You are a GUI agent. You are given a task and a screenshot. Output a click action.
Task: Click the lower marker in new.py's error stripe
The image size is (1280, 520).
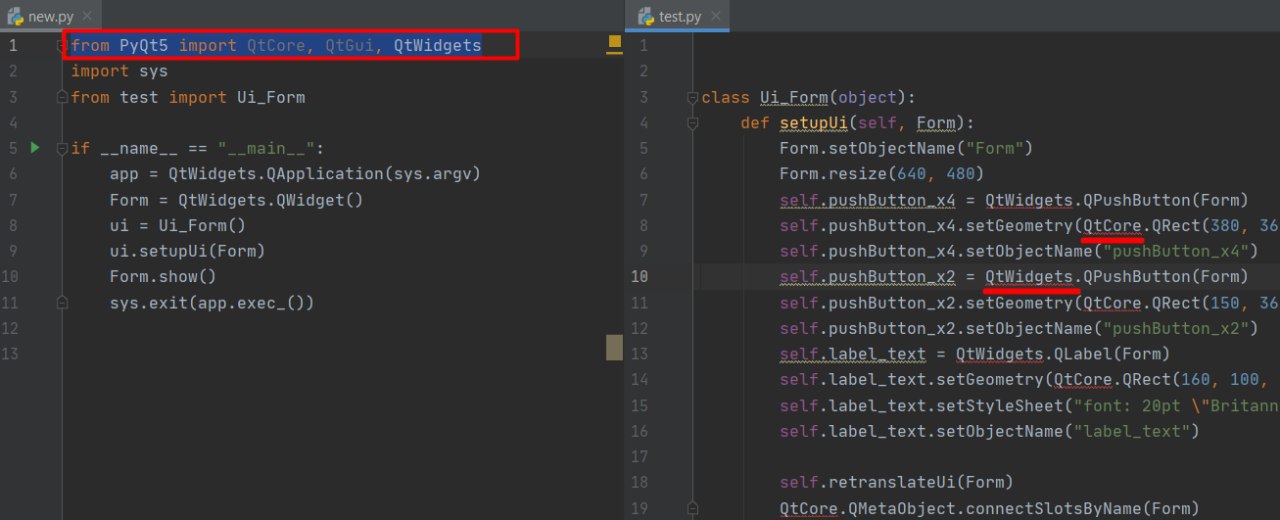[615, 347]
